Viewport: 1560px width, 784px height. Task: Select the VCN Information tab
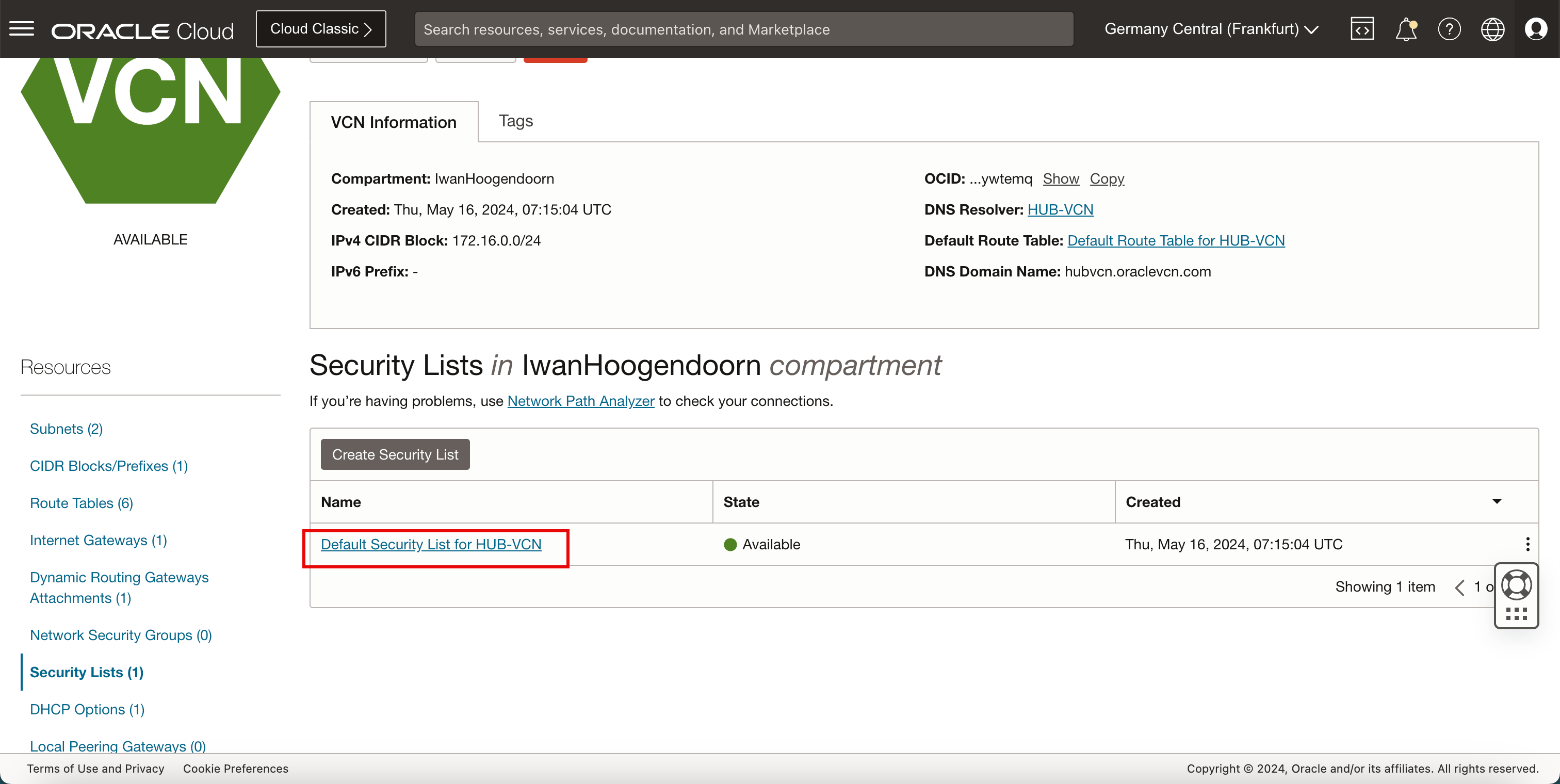(393, 121)
